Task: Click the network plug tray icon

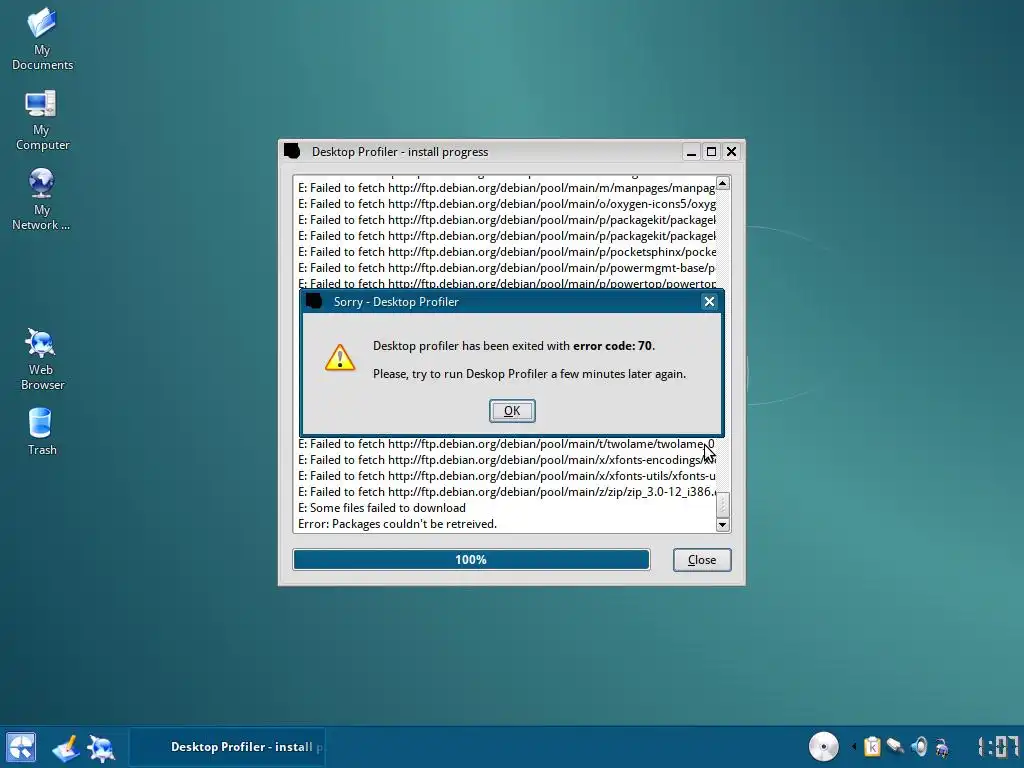Action: point(895,746)
